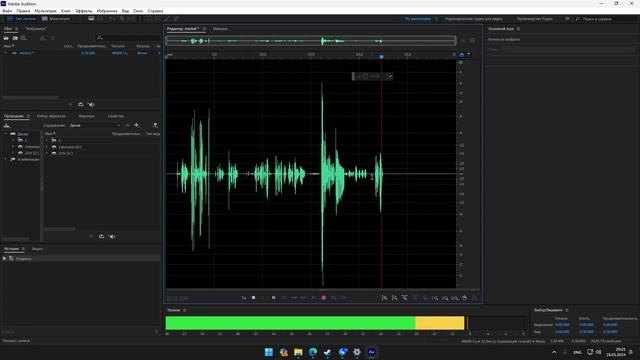The height and width of the screenshot is (360, 640).
Task: Switch to Multitrack view button
Action: (x=56, y=19)
